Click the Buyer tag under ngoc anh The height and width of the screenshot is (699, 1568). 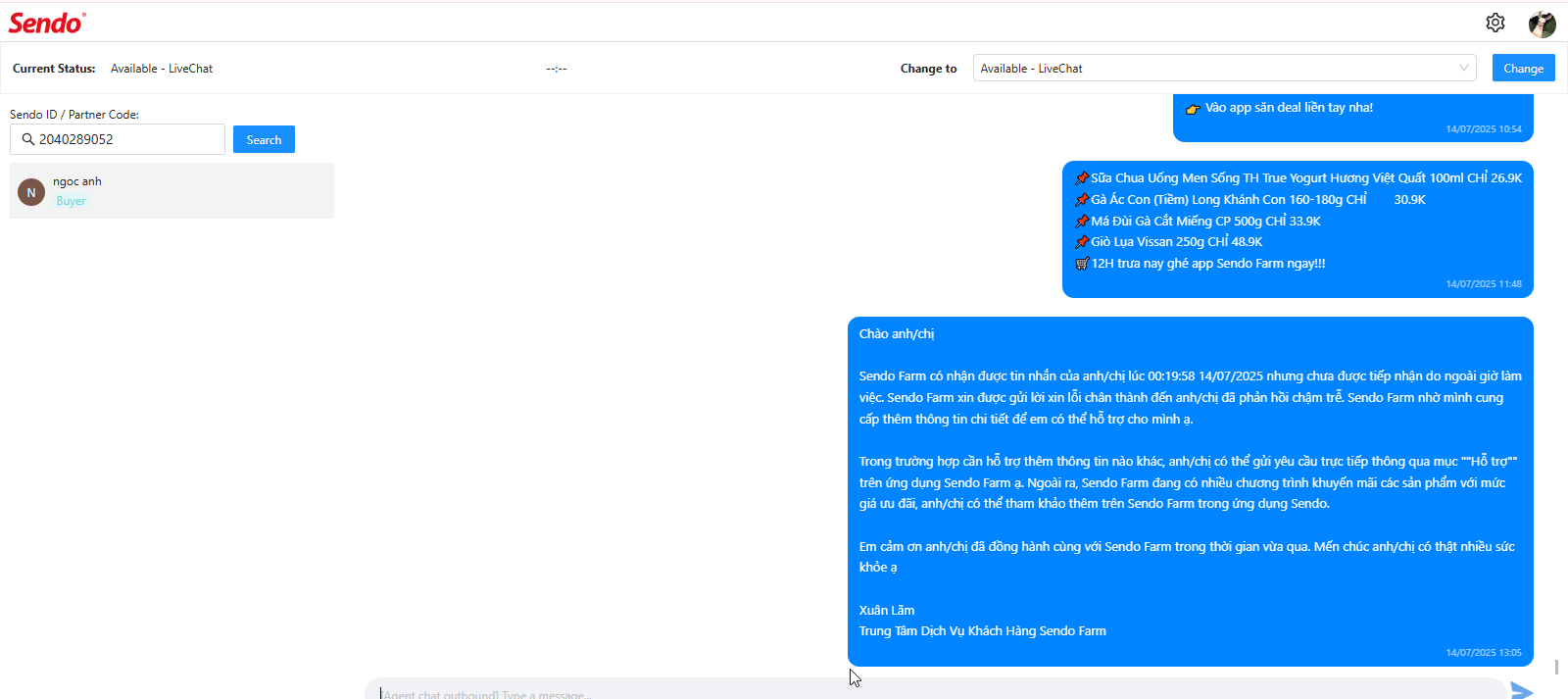pos(71,201)
